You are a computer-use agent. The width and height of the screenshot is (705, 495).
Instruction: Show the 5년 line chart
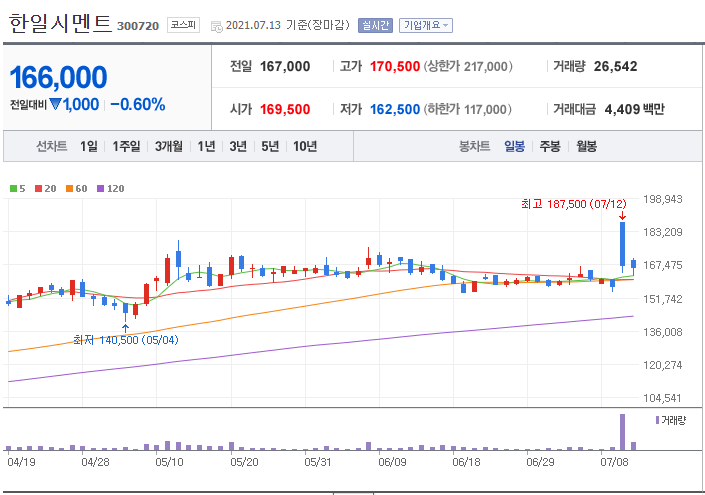pyautogui.click(x=270, y=146)
